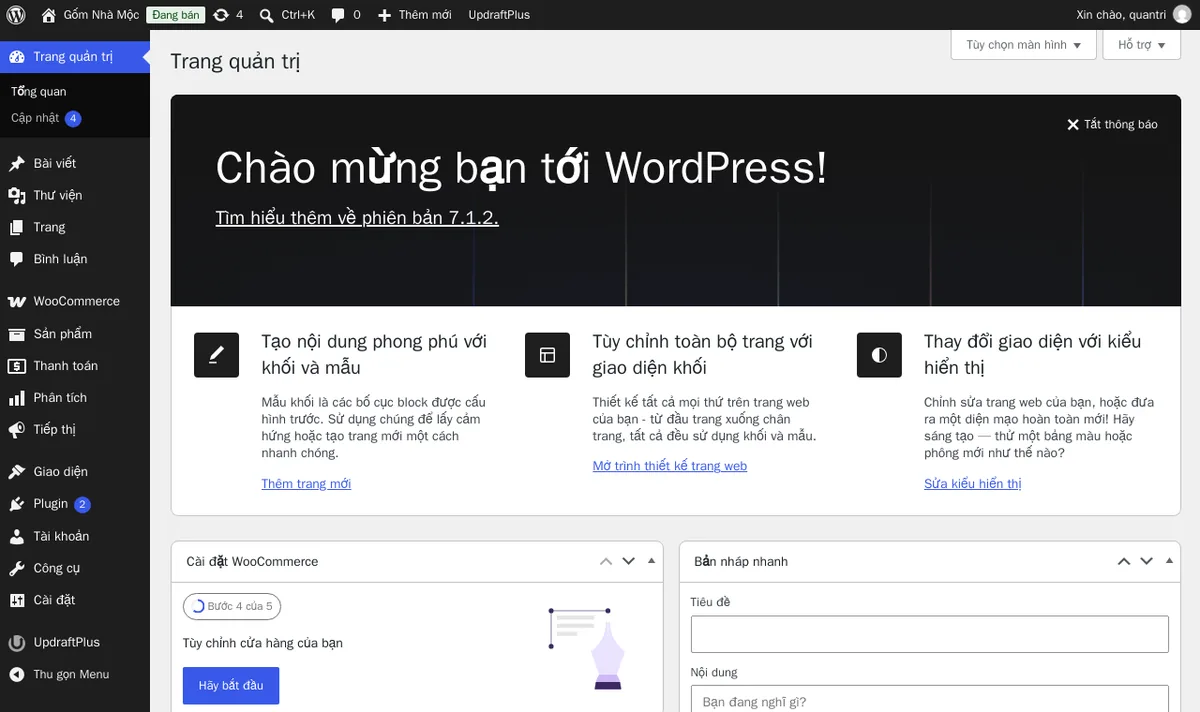
Task: Open the quantri user avatar
Action: (x=1182, y=15)
